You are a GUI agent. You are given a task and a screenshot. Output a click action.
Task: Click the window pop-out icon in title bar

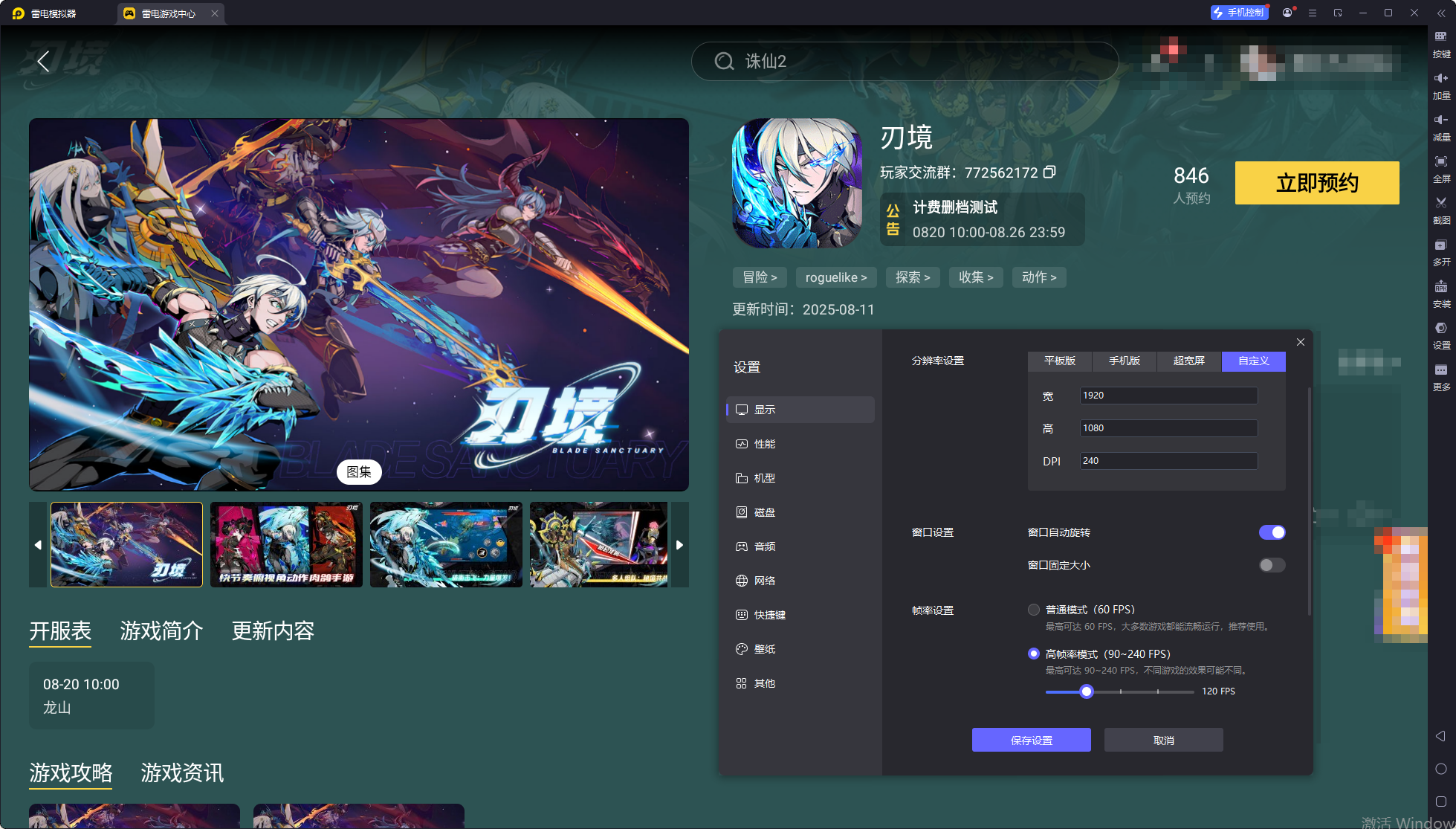pos(1338,13)
